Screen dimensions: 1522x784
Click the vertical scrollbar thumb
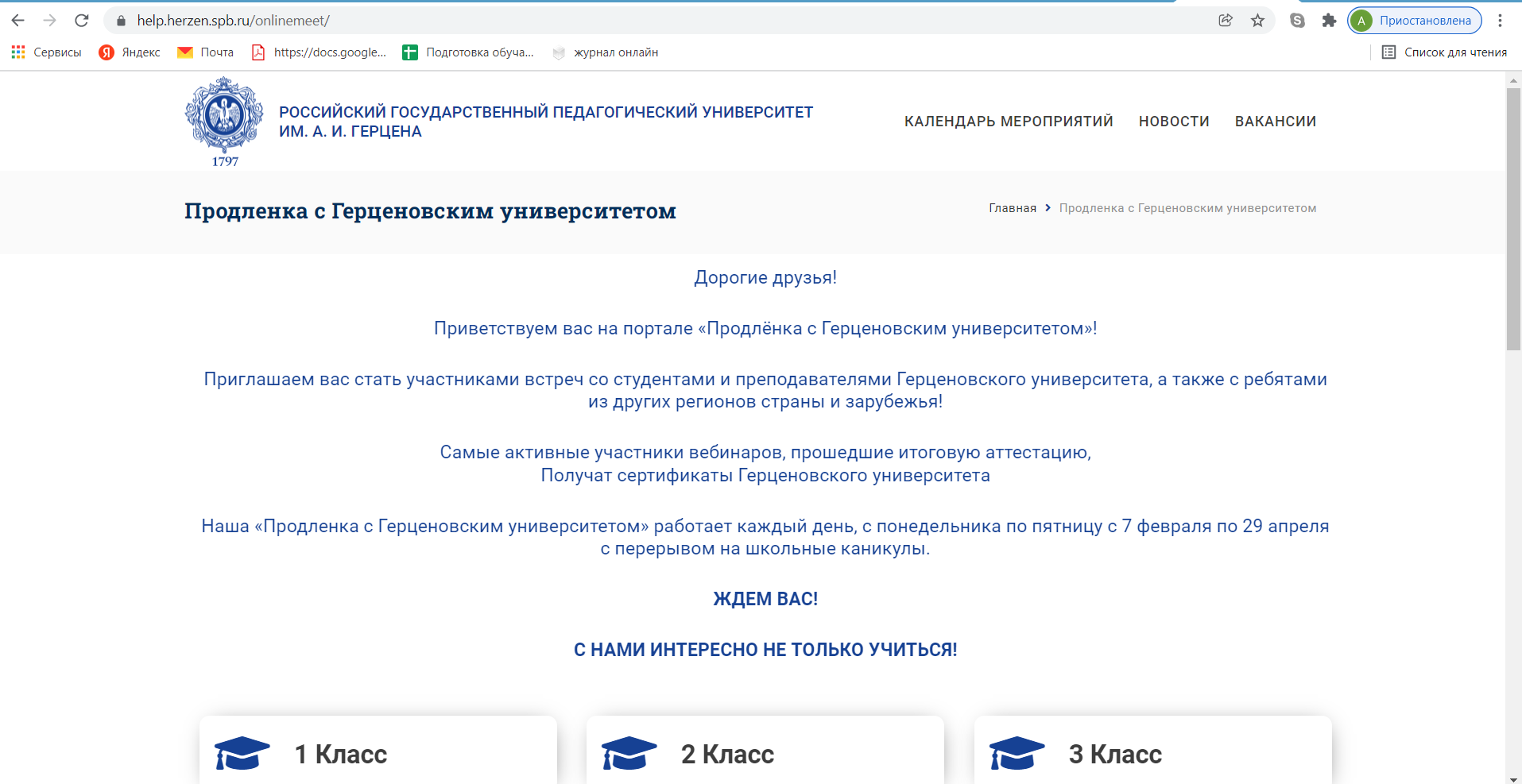[x=1513, y=218]
